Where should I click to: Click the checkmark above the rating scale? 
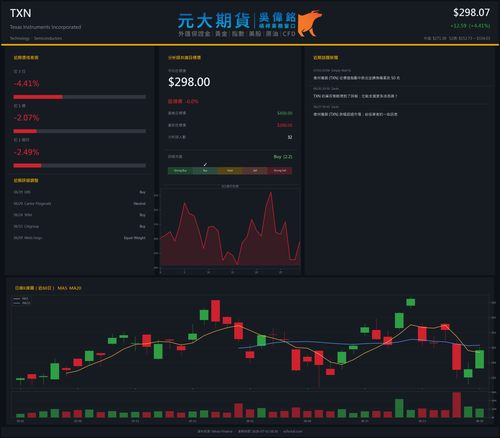tap(205, 164)
